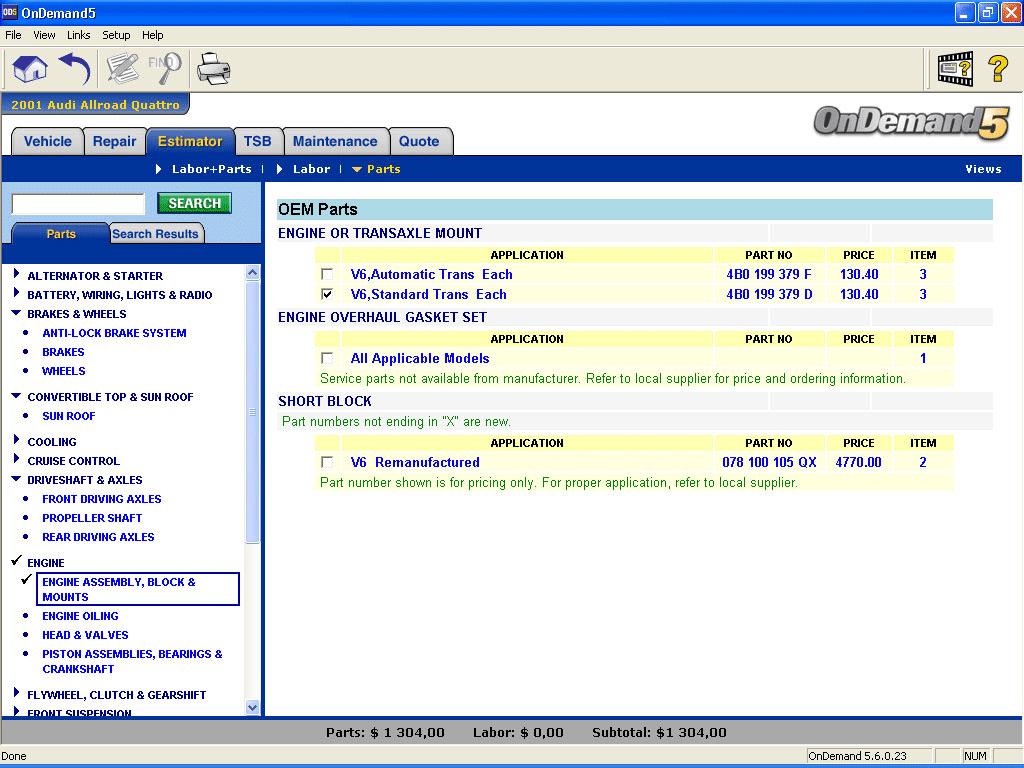Expand the COOLING category
1024x768 pixels.
click(16, 440)
